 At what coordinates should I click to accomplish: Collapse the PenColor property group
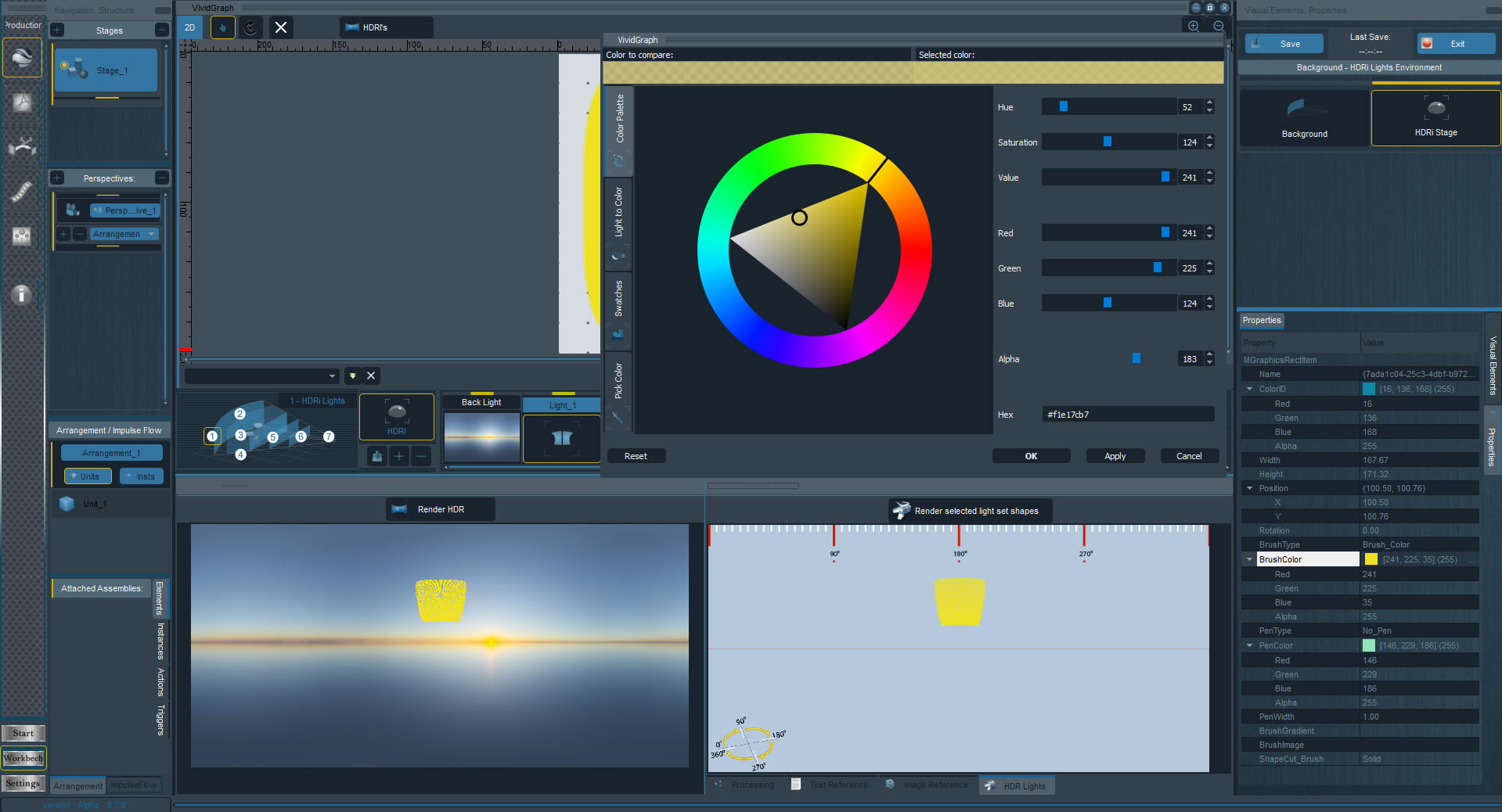pos(1250,645)
